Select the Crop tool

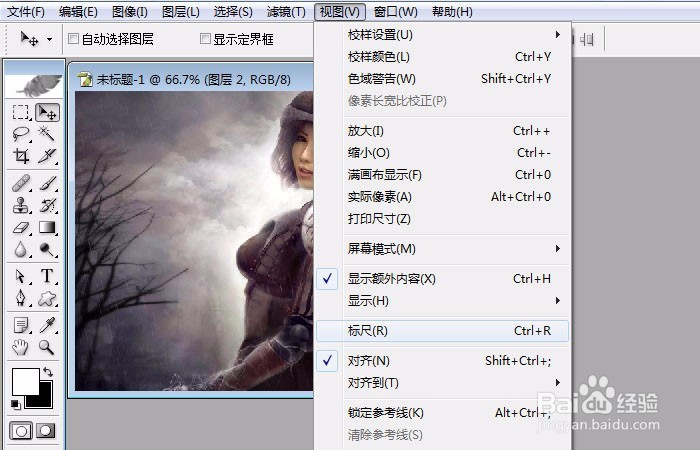tap(21, 156)
